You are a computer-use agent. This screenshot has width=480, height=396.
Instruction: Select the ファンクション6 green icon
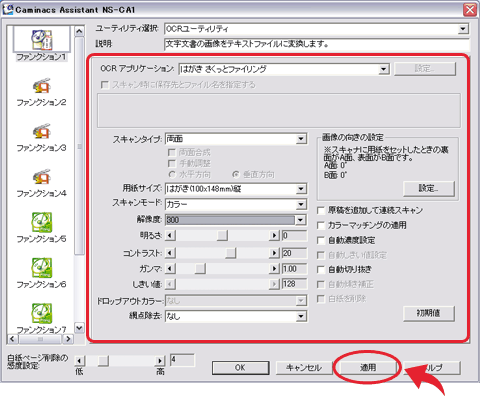(42, 268)
